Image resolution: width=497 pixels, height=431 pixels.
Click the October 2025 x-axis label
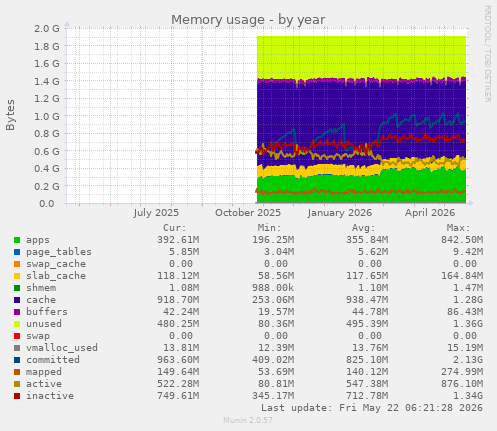[x=248, y=213]
